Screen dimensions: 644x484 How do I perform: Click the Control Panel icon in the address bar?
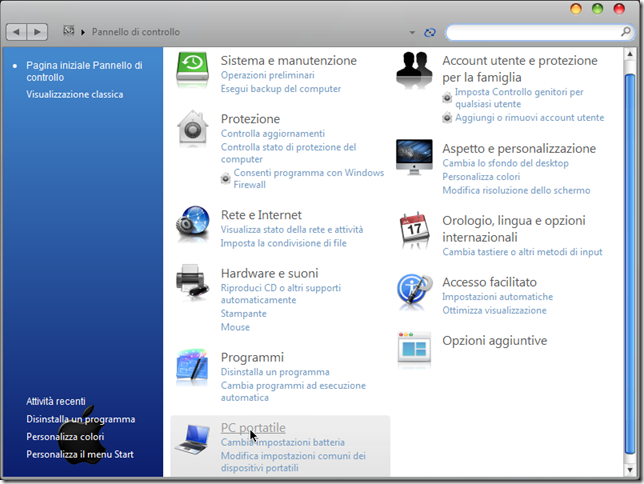click(69, 31)
